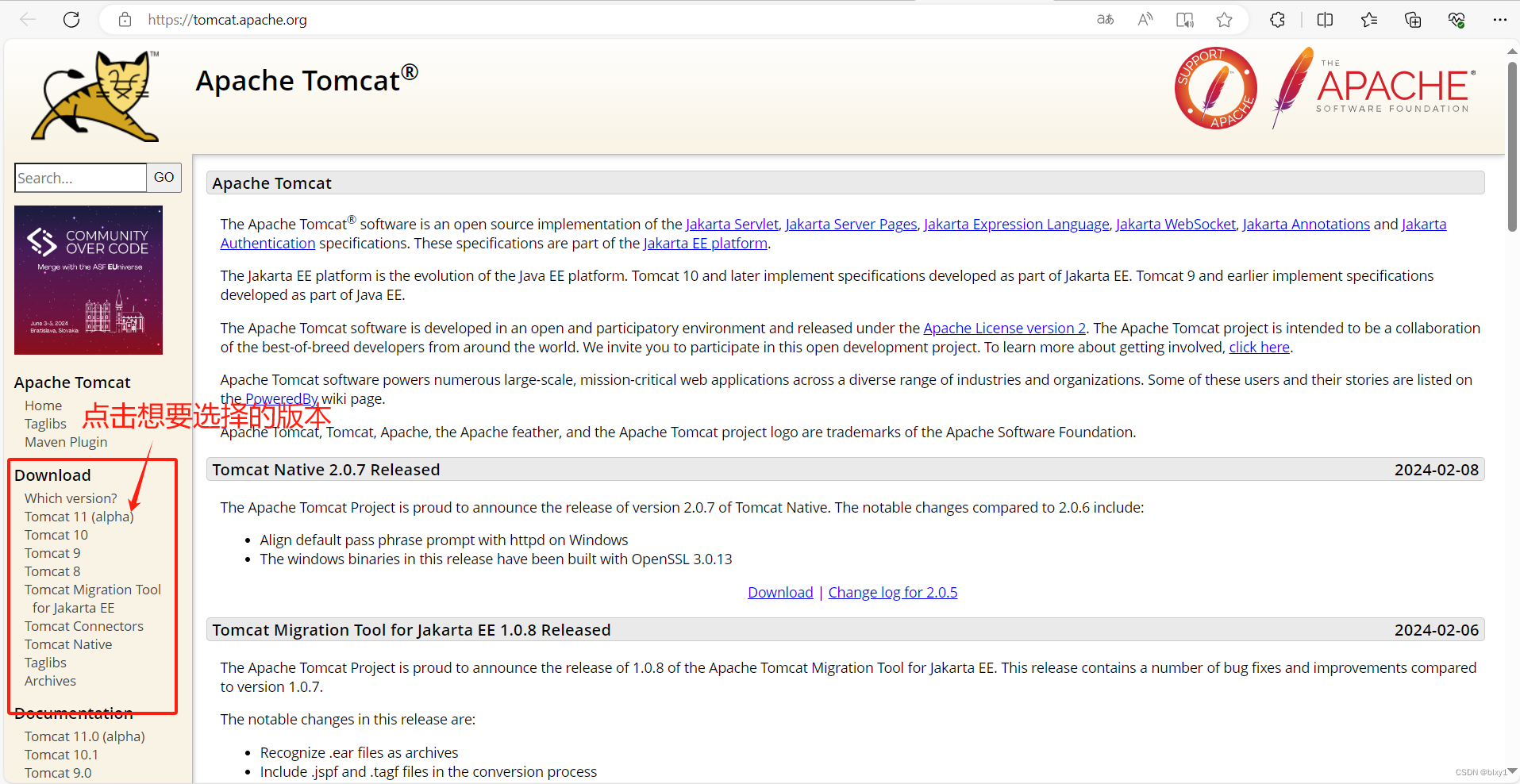The height and width of the screenshot is (784, 1520).
Task: Open browser Settings and more menu
Action: (1501, 20)
